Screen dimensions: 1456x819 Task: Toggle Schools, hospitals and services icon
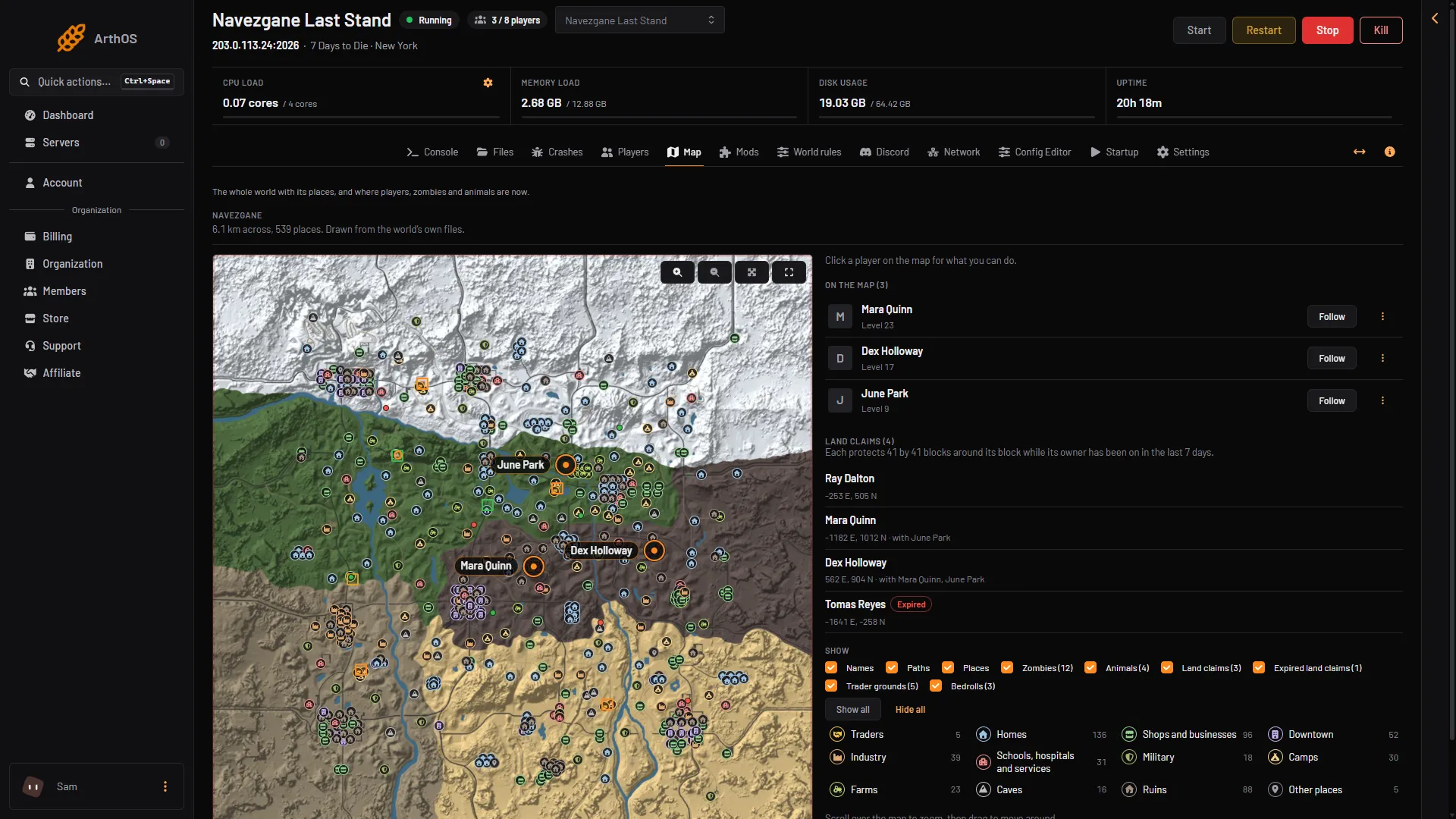tap(984, 762)
